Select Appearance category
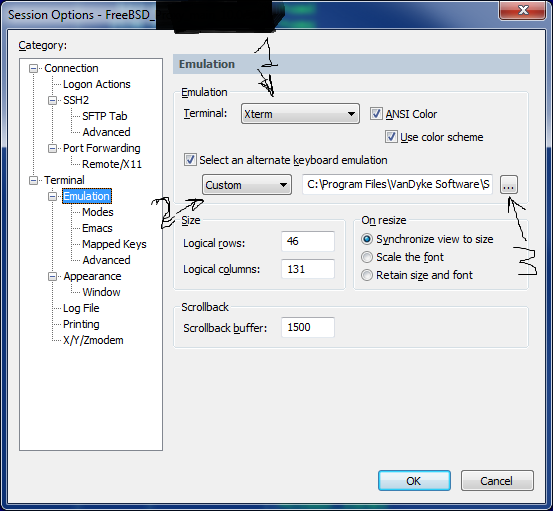Viewport: 554px width, 511px height. click(x=92, y=276)
